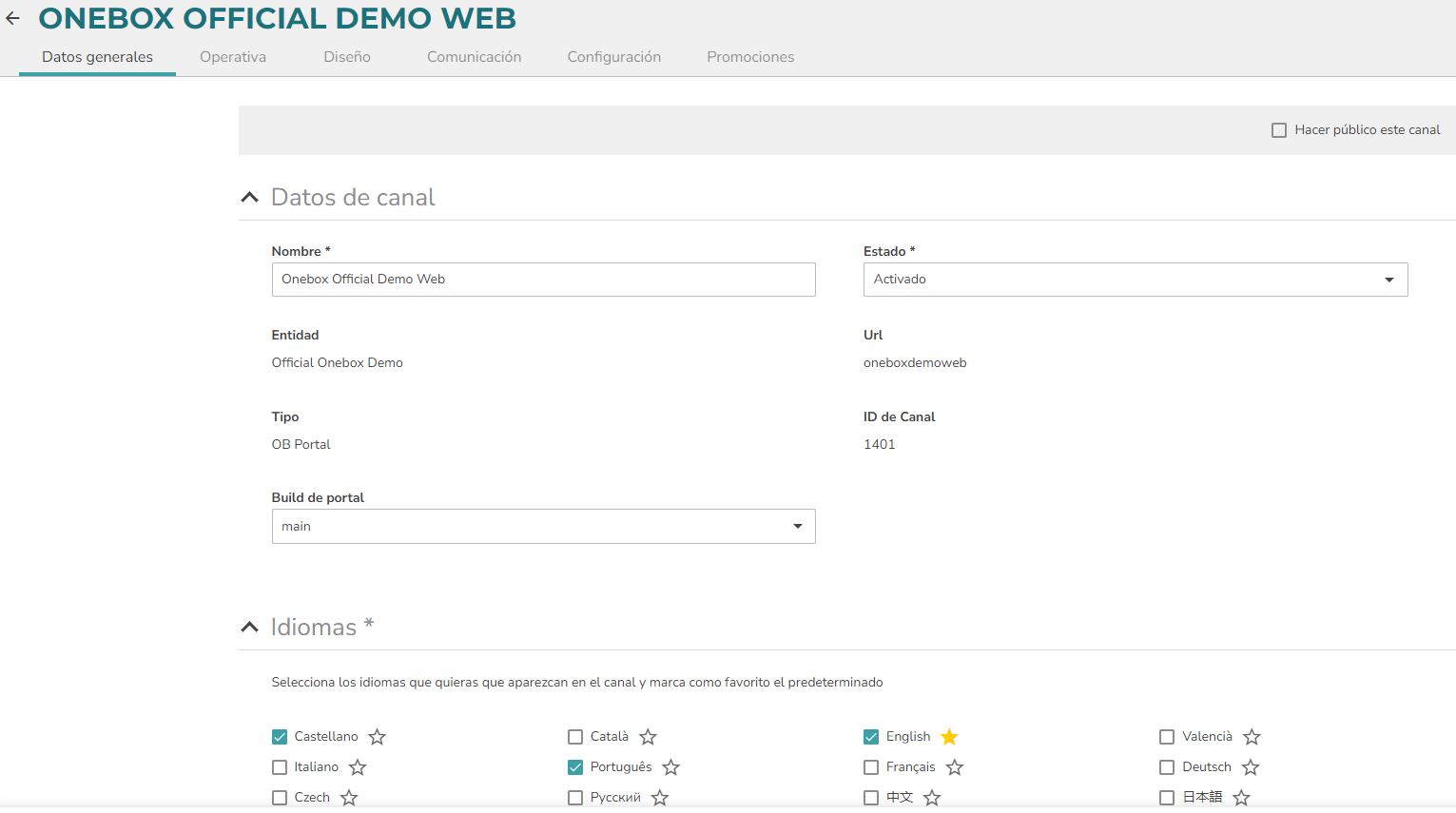
Task: Collapse the Idiomas section
Action: tap(249, 627)
